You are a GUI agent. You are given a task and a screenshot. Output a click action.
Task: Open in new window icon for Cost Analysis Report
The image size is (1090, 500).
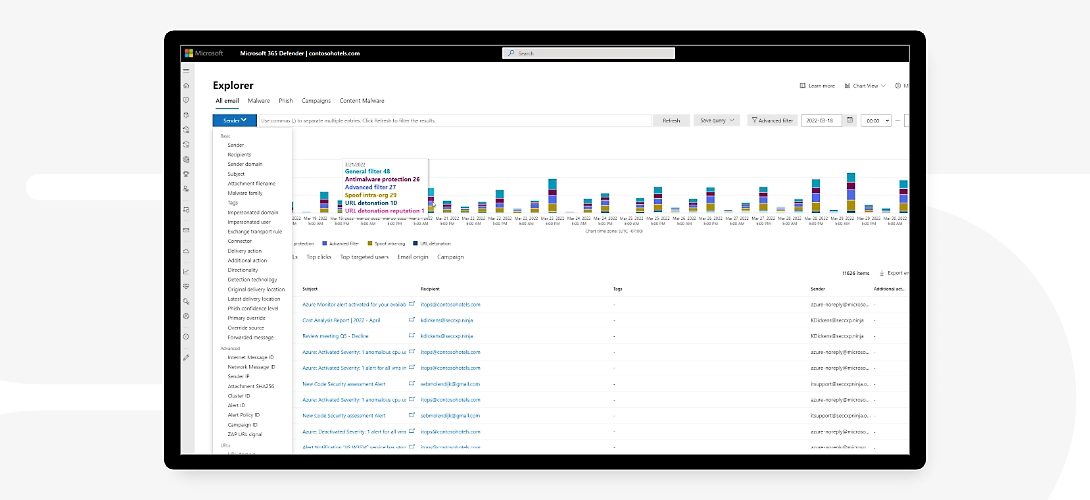(x=412, y=320)
